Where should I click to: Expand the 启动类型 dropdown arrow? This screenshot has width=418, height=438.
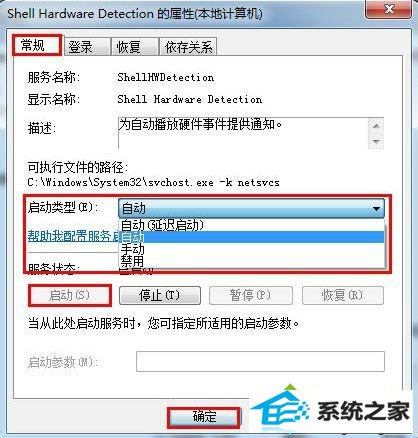(x=376, y=209)
